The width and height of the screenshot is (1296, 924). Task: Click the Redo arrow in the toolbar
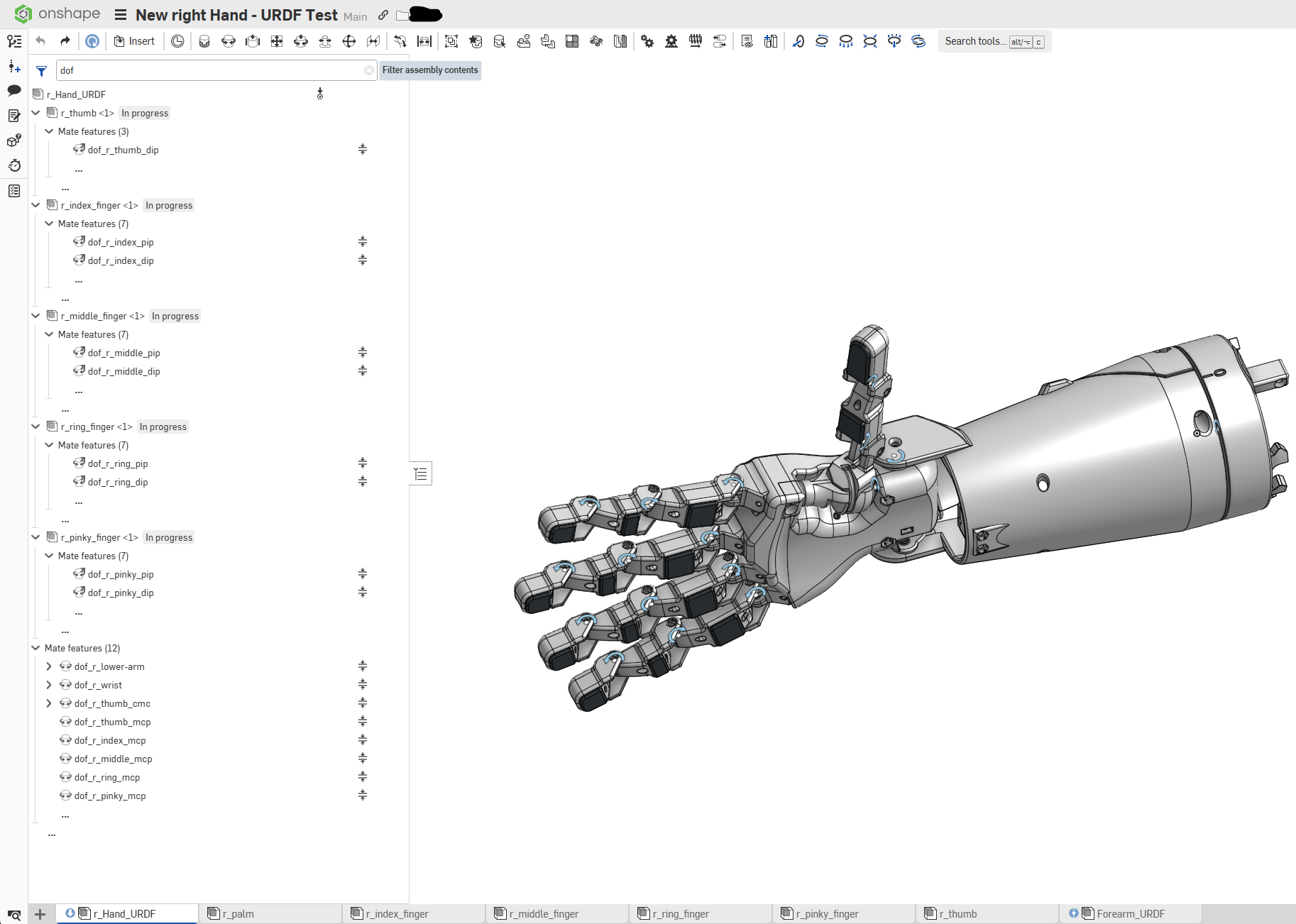click(65, 41)
